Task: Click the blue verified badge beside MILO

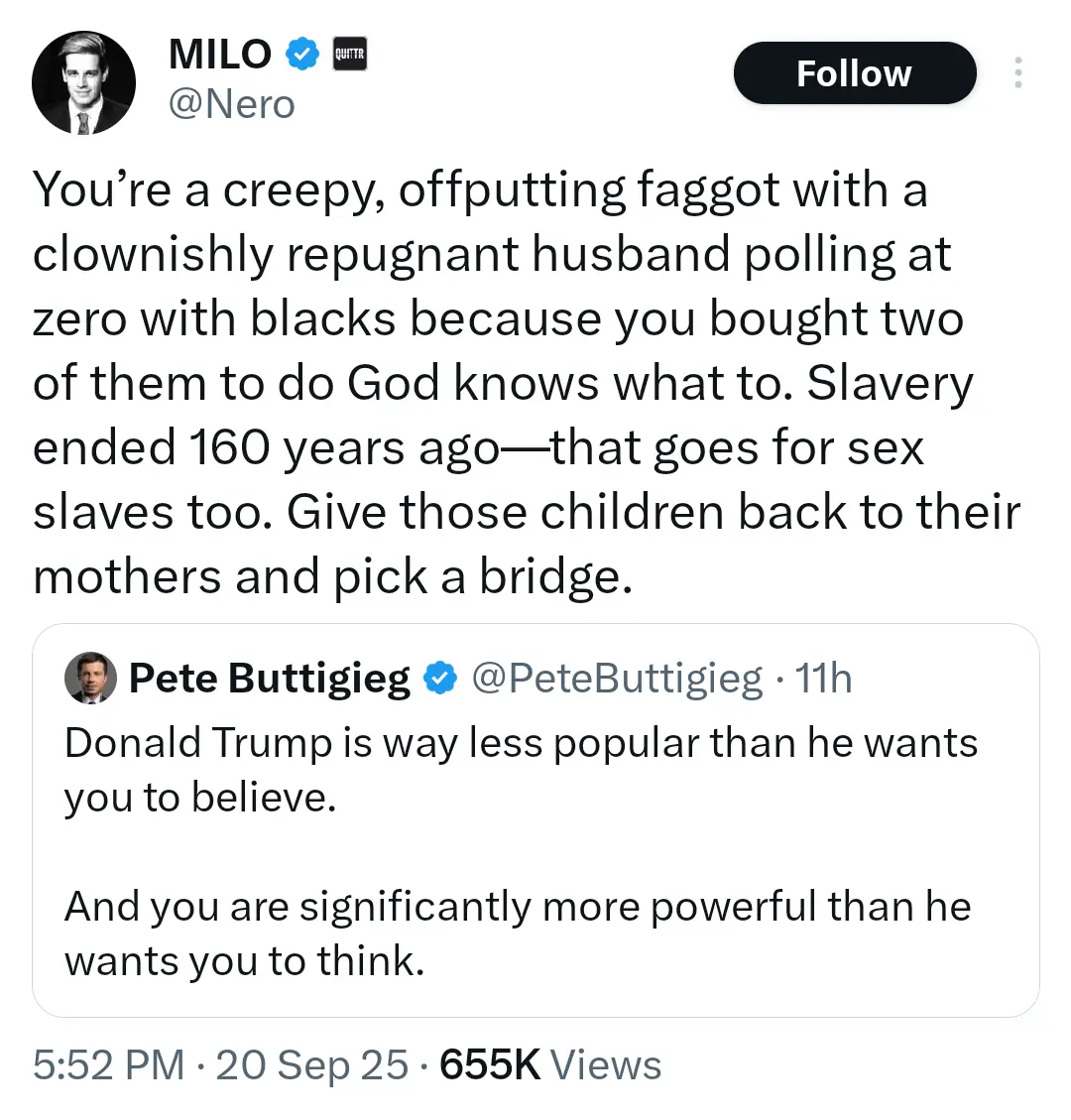Action: (302, 55)
